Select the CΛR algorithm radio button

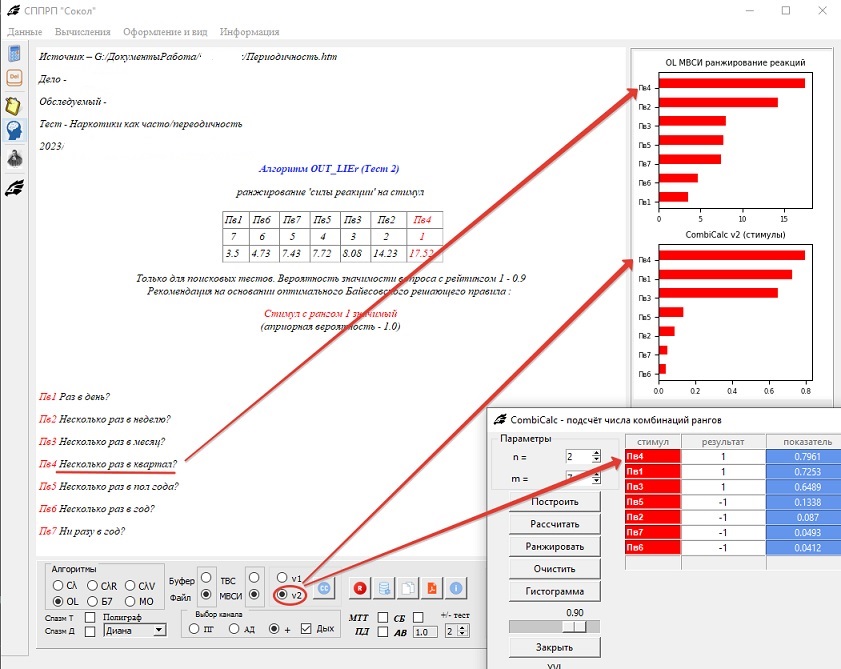pyautogui.click(x=92, y=585)
